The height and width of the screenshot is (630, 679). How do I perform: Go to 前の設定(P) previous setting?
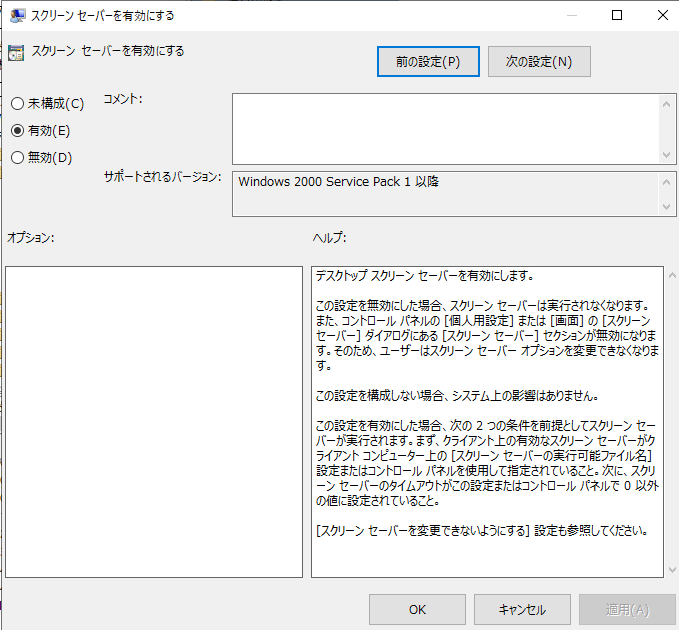[x=428, y=62]
